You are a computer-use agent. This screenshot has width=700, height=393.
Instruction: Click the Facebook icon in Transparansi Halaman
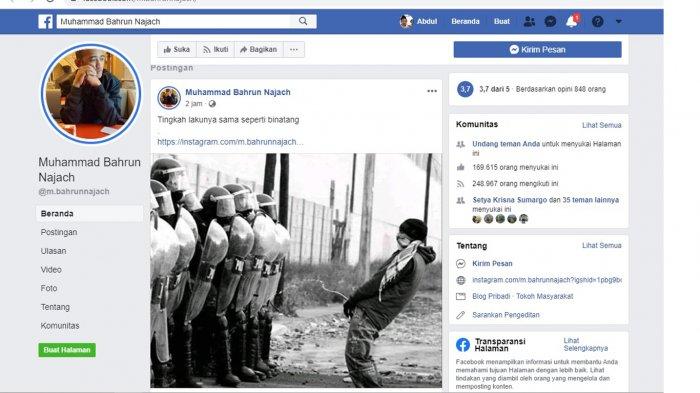point(463,345)
